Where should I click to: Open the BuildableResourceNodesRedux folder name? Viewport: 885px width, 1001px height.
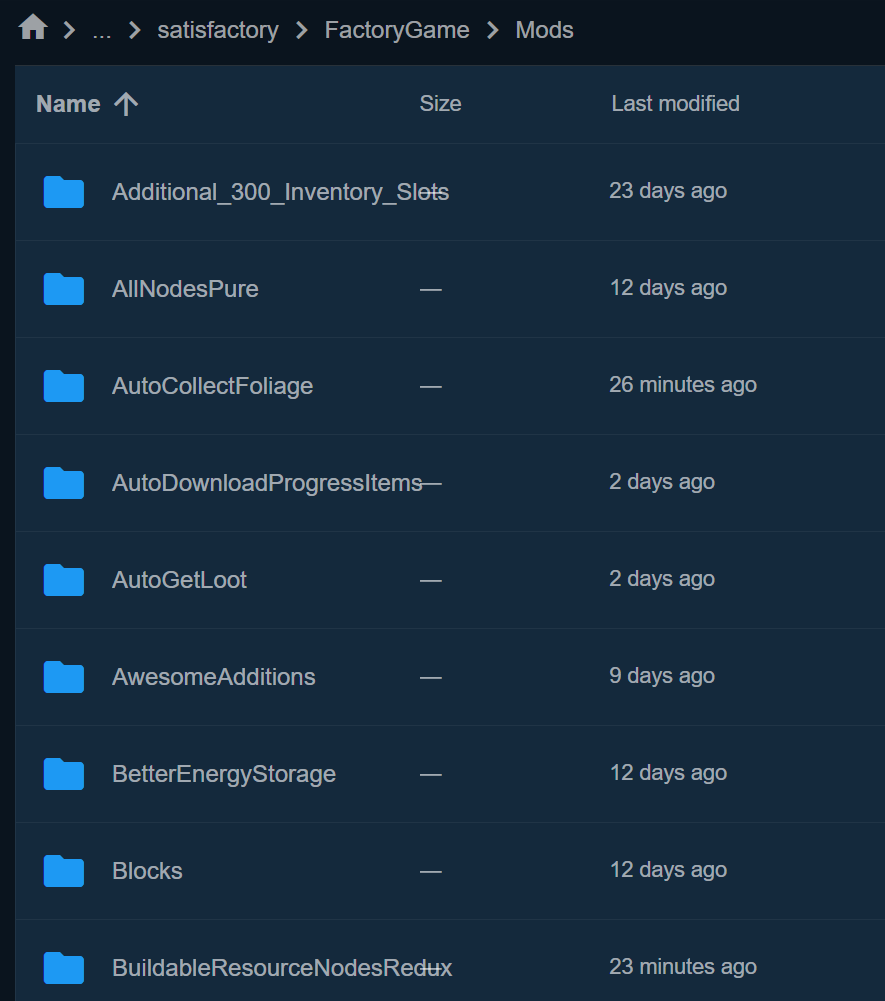282,968
